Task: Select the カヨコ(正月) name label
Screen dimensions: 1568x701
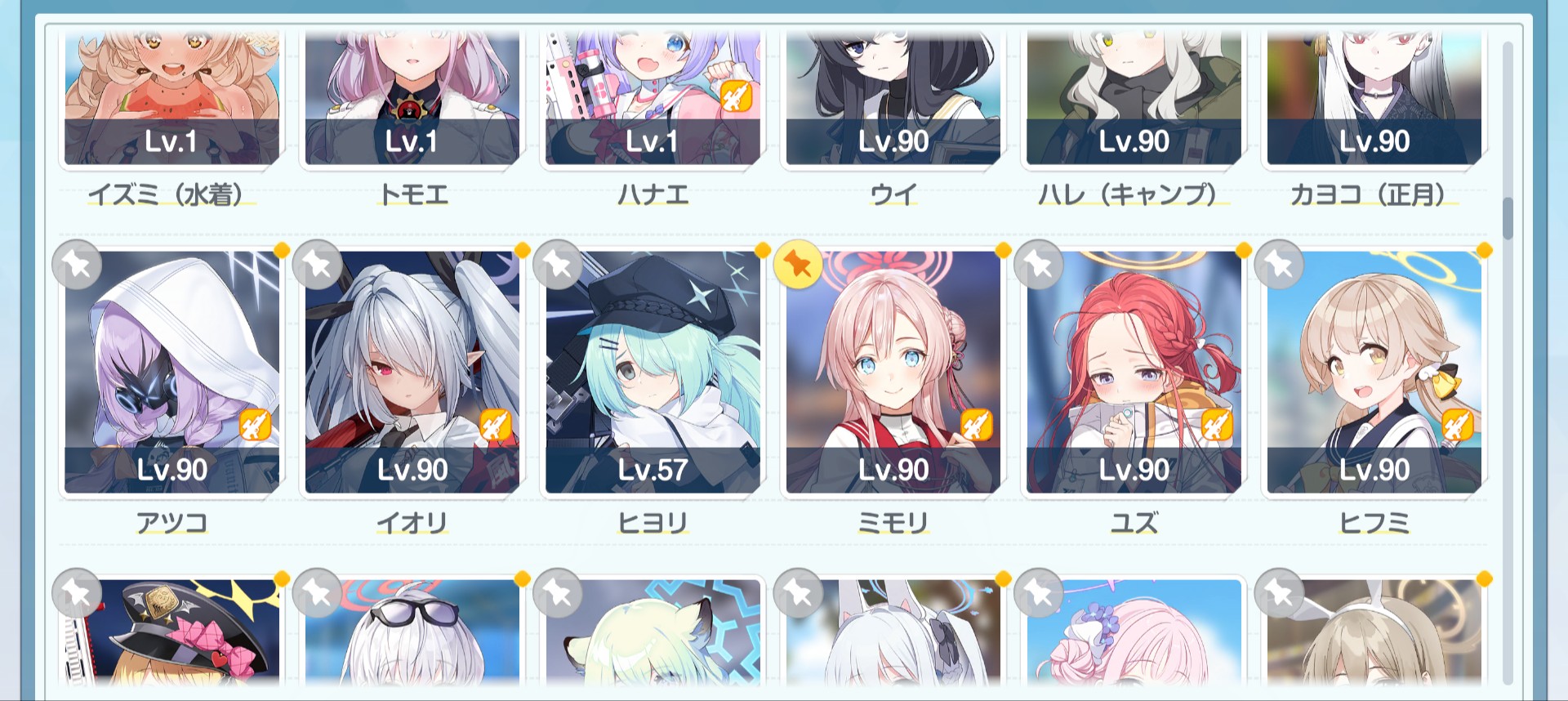Action: [1374, 194]
